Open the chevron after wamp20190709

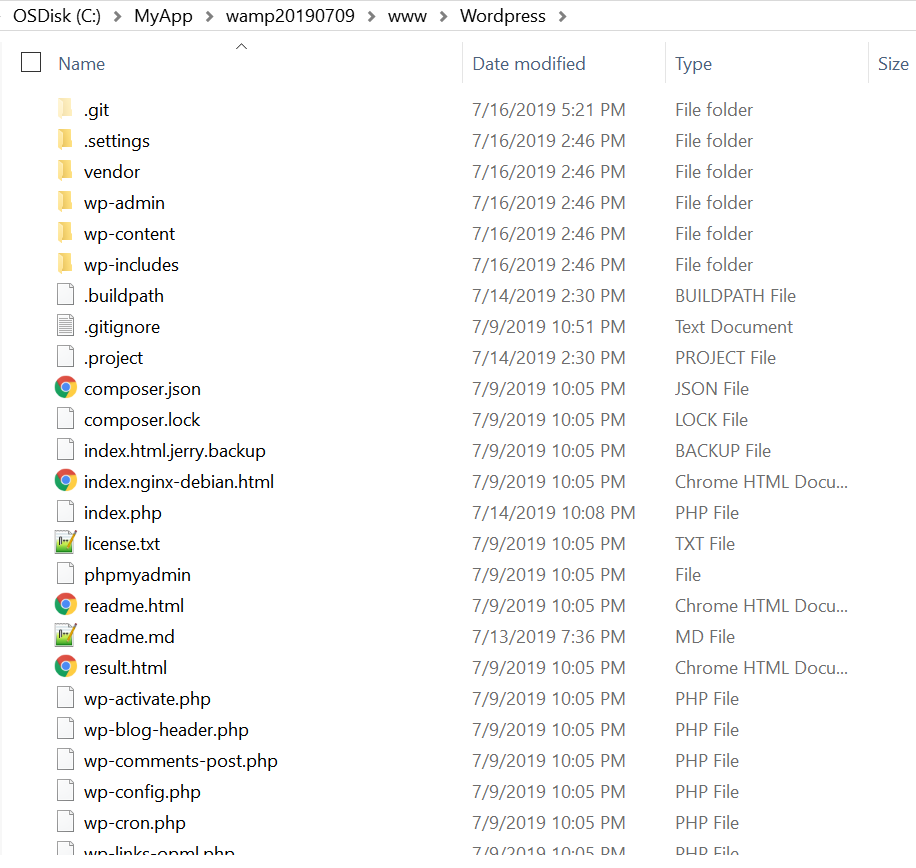tap(372, 16)
